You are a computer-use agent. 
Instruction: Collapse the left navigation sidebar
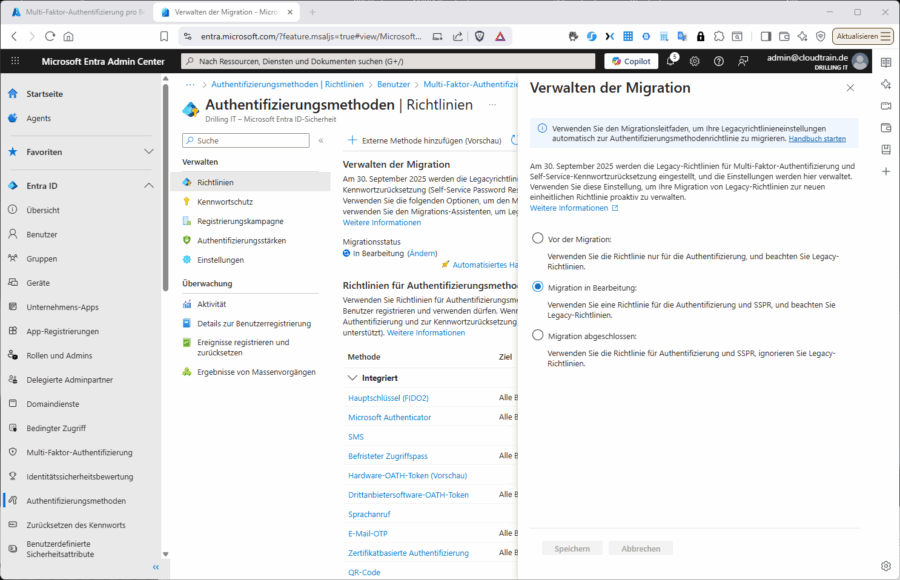click(x=156, y=567)
